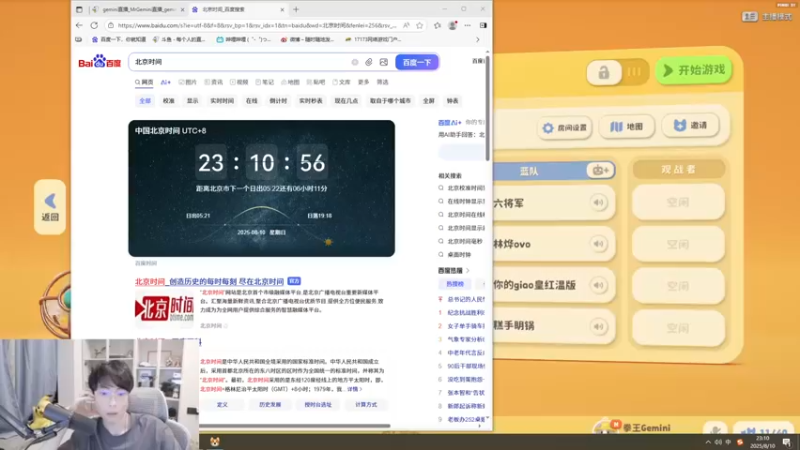Switch to the gemini live stream tab
The height and width of the screenshot is (450, 800).
139,9
